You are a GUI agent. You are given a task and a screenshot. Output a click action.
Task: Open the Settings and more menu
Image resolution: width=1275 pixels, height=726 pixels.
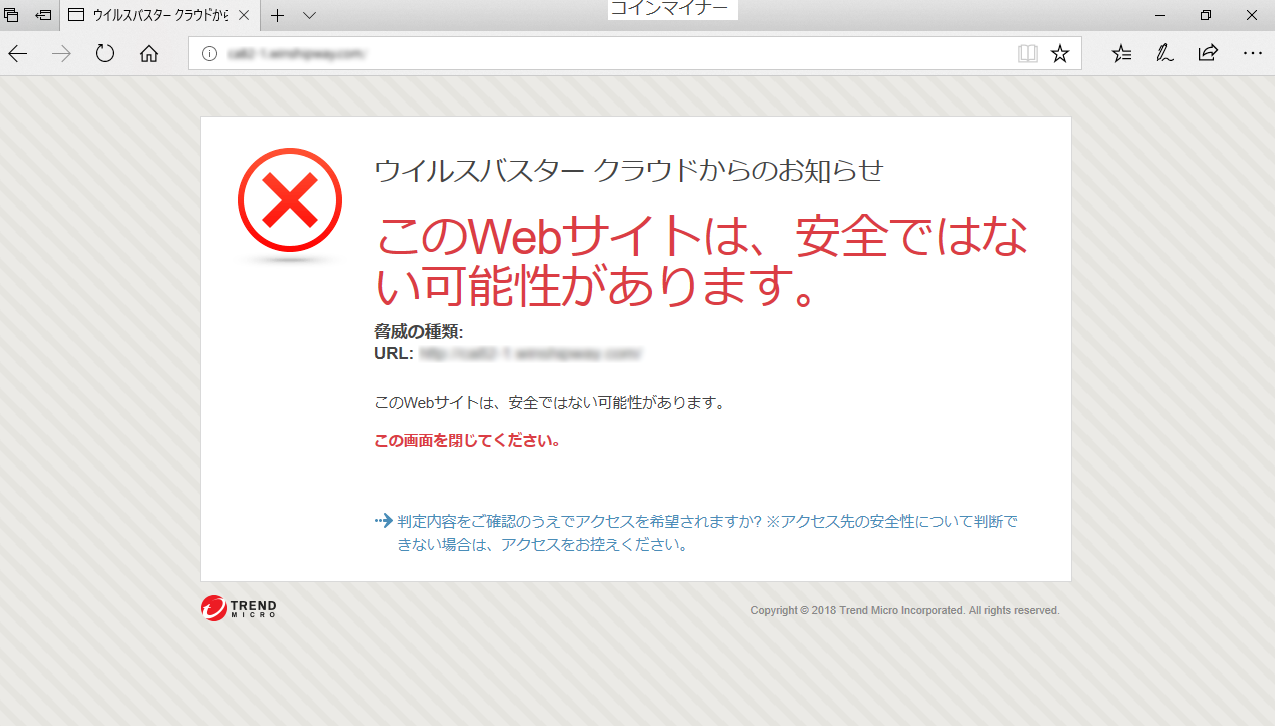point(1252,54)
